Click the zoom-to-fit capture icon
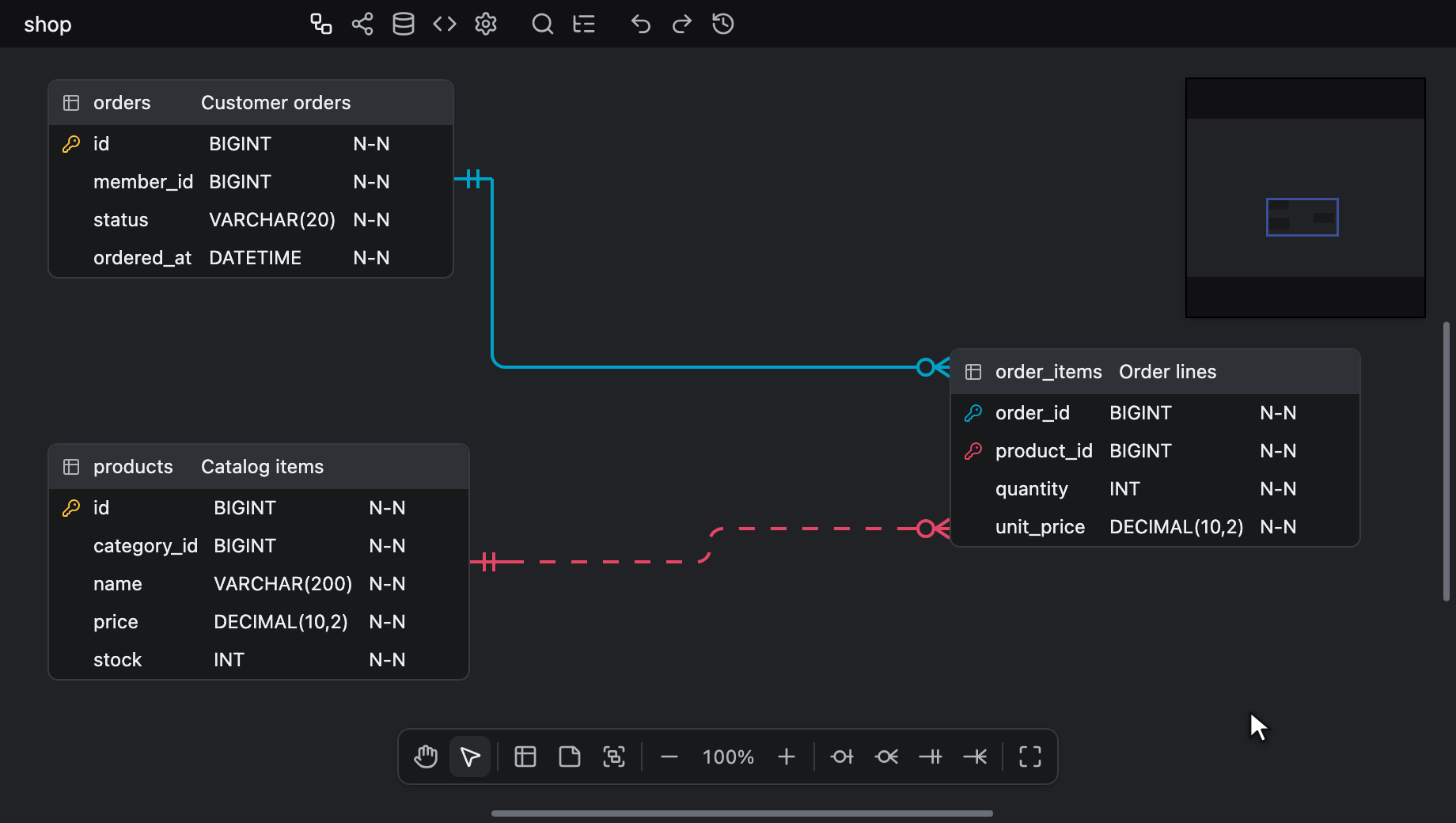Image resolution: width=1456 pixels, height=823 pixels. coord(614,757)
